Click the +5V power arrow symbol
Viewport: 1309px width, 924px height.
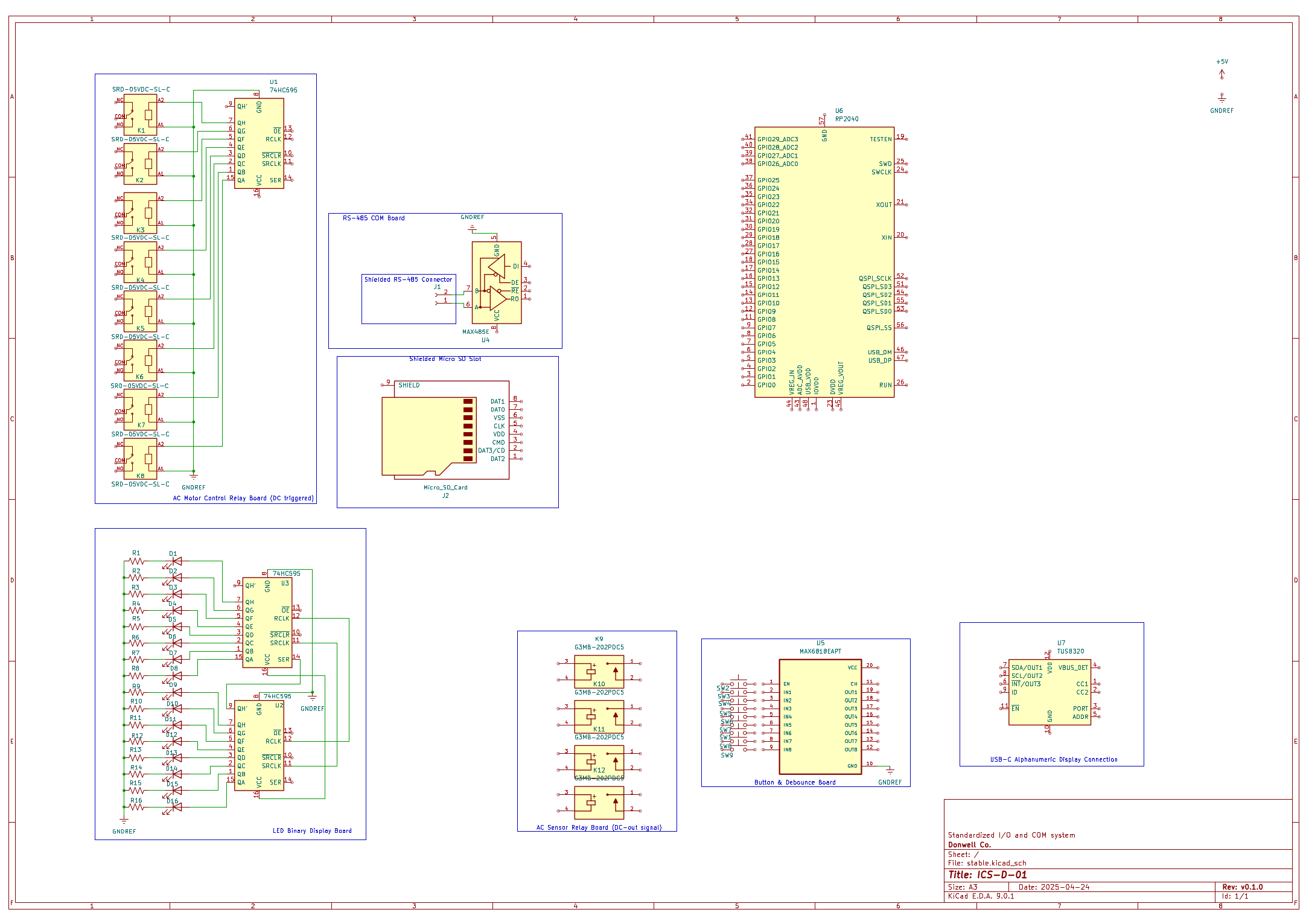(1221, 74)
